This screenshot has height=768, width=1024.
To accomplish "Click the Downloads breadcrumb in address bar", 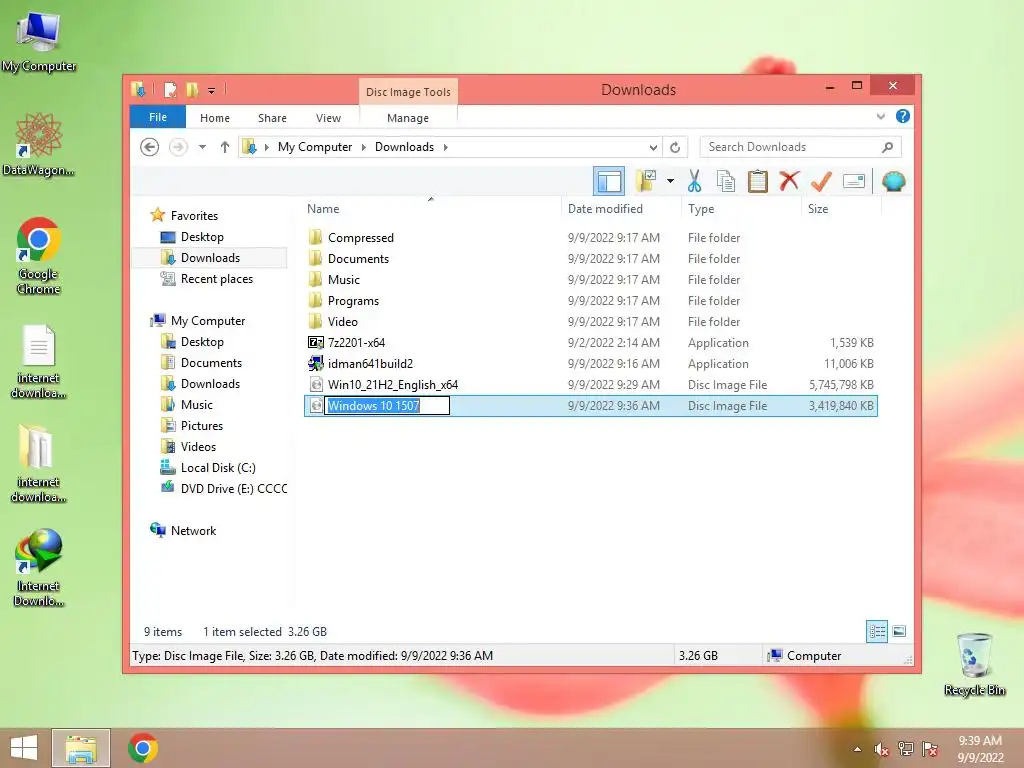I will 404,147.
